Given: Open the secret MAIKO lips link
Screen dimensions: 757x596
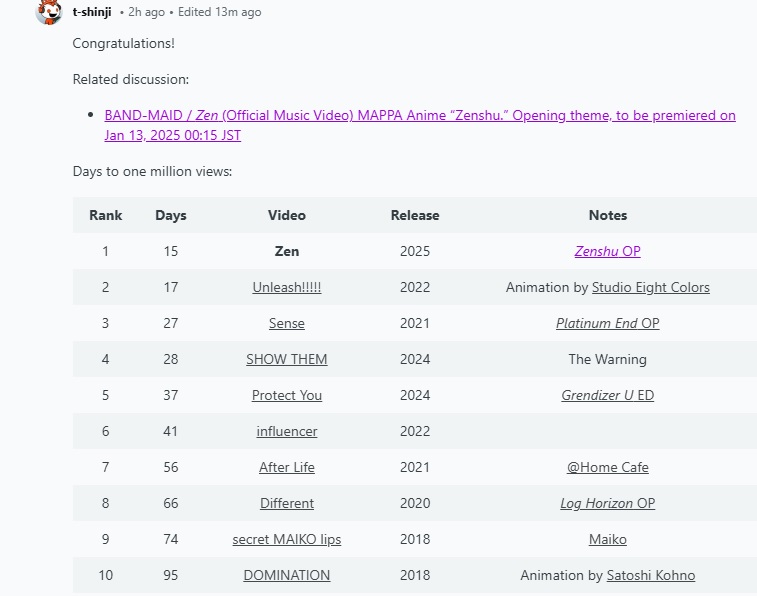Looking at the screenshot, I should point(287,539).
